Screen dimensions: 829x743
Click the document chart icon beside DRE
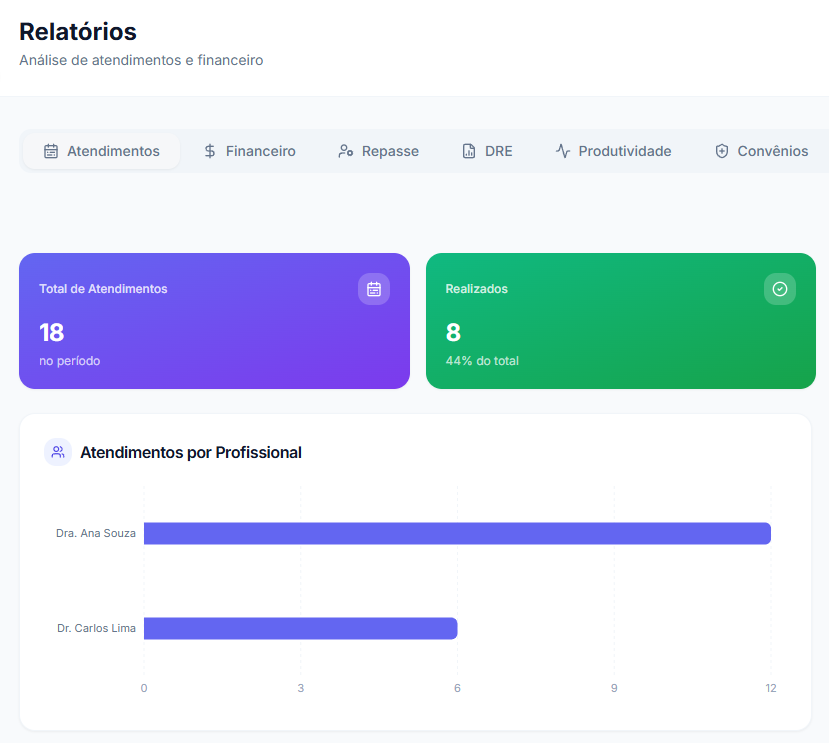pos(469,151)
